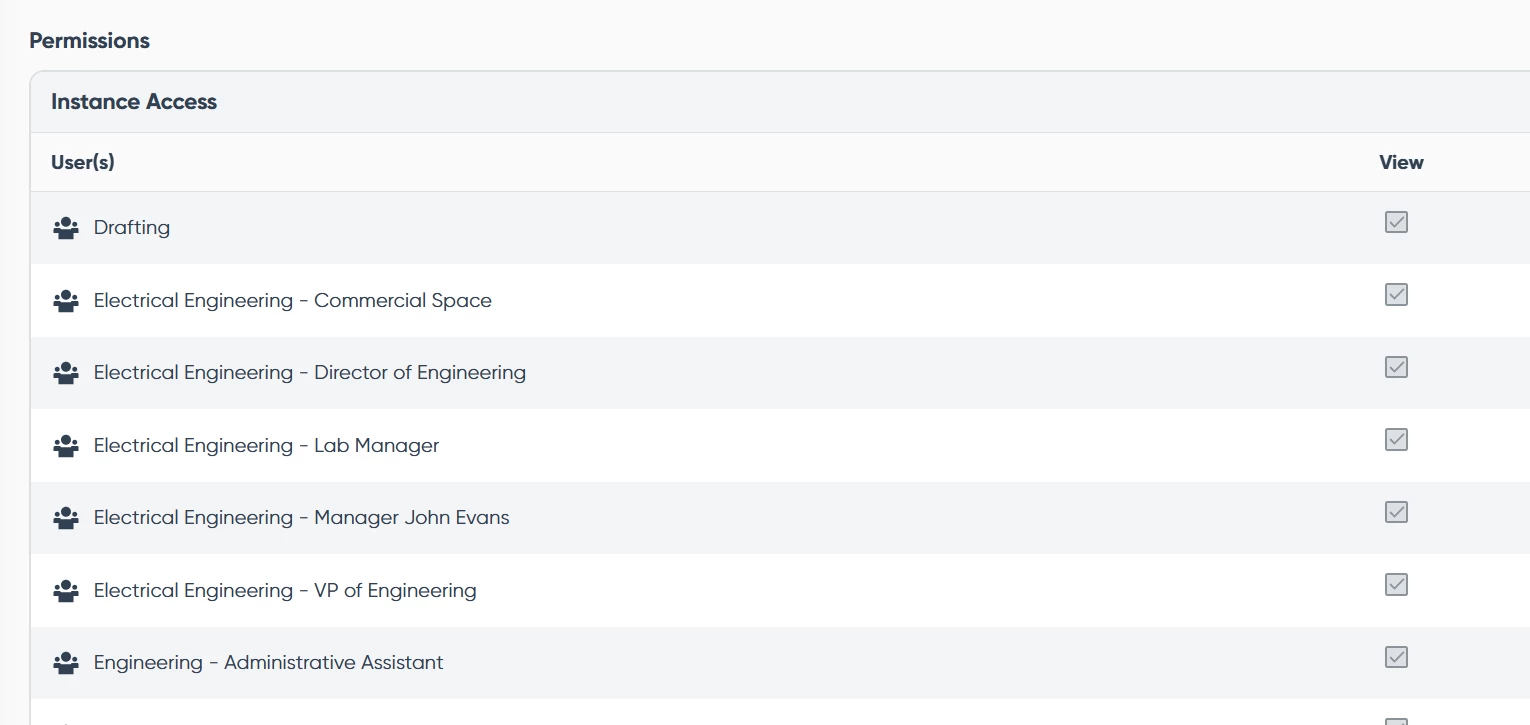Image resolution: width=1530 pixels, height=725 pixels.
Task: Click the View column header
Action: pyautogui.click(x=1401, y=162)
